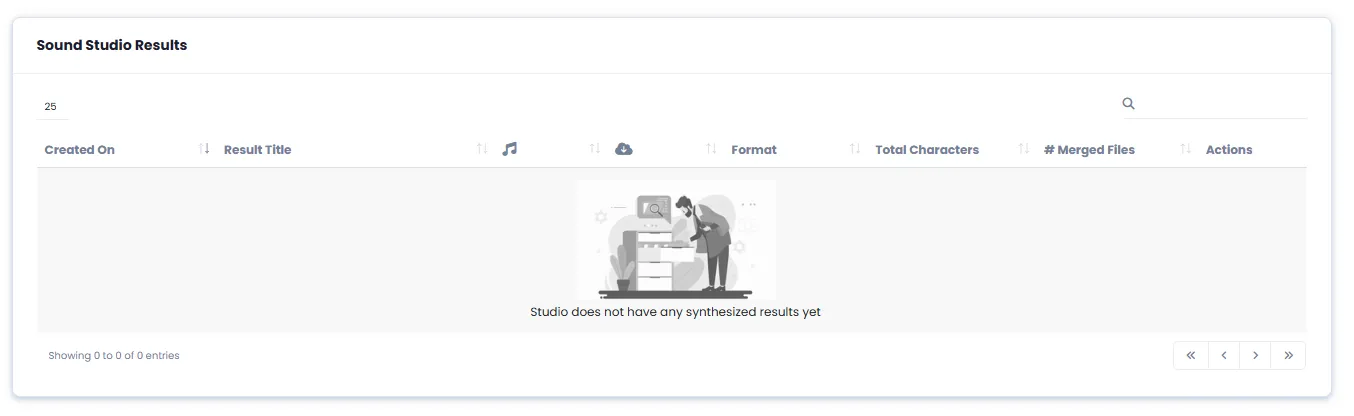Click the no synthesized results message

[x=675, y=312]
